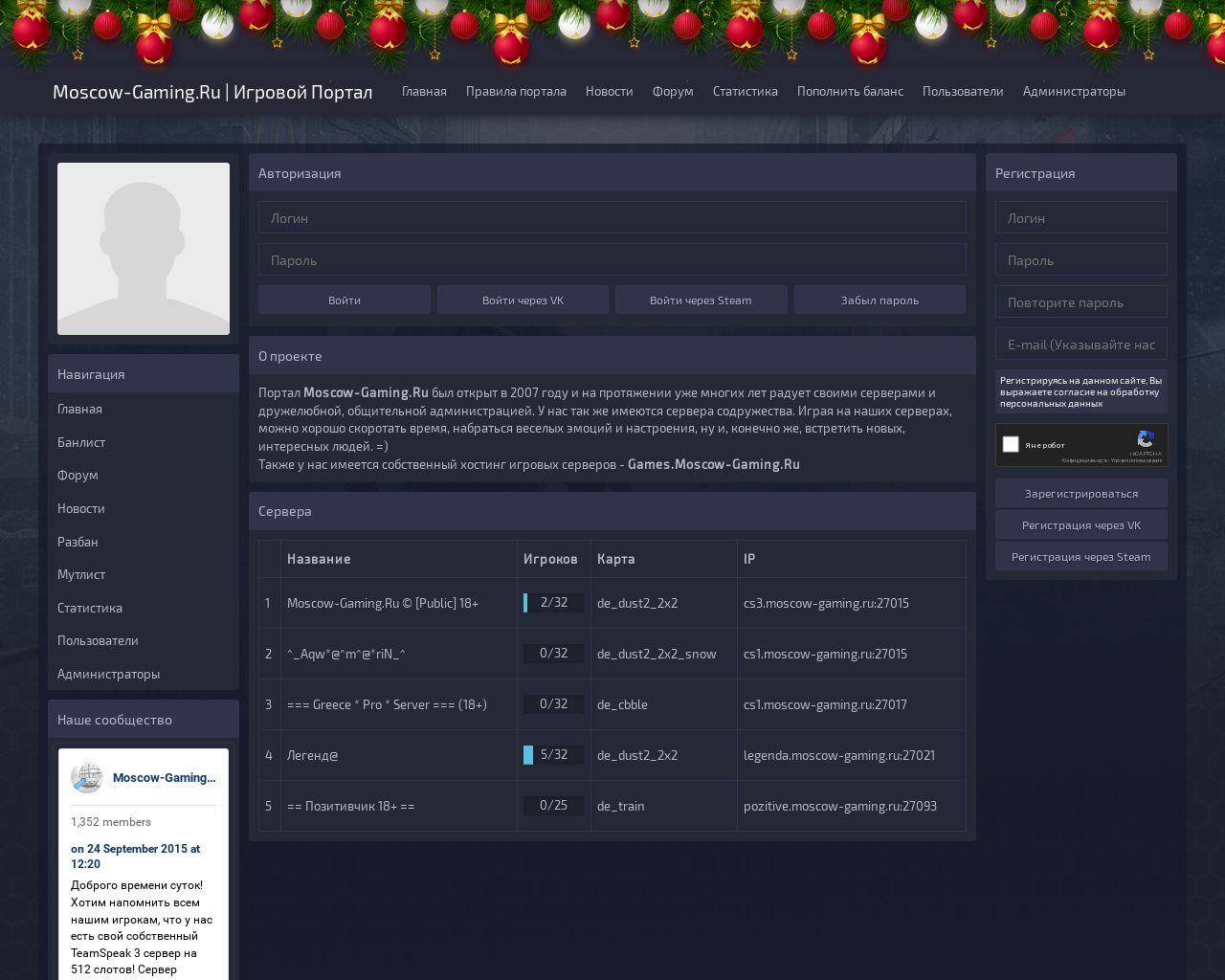1225x980 pixels.
Task: Open the Moscow-Gaming community avatar icon
Action: point(87,777)
